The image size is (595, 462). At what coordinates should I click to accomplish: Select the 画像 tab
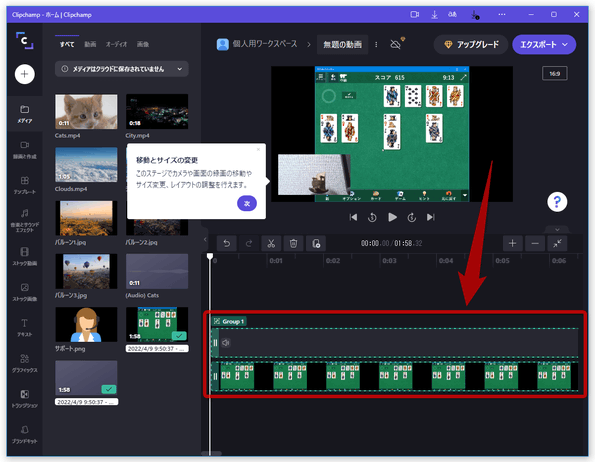click(x=143, y=44)
